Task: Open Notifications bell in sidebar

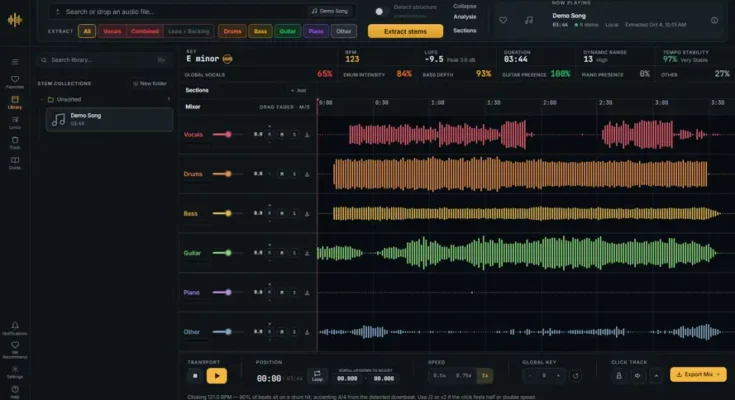Action: [x=15, y=328]
